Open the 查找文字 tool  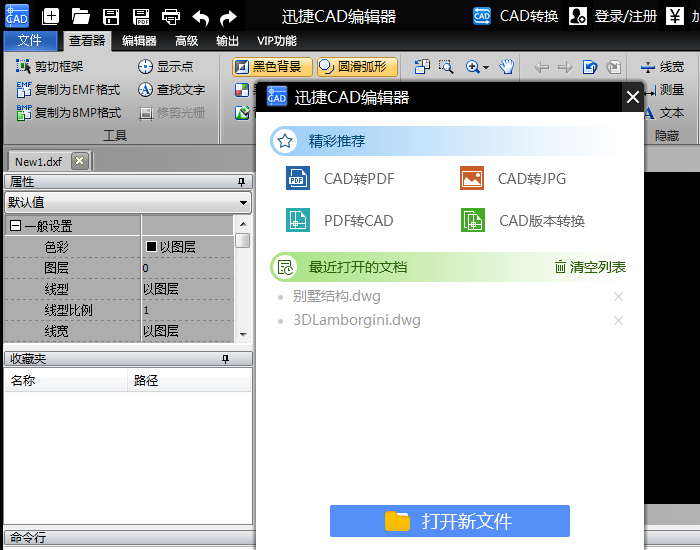(171, 90)
